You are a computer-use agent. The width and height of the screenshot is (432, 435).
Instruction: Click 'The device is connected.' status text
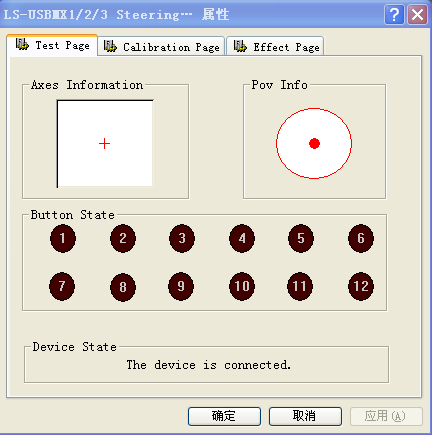click(x=209, y=365)
